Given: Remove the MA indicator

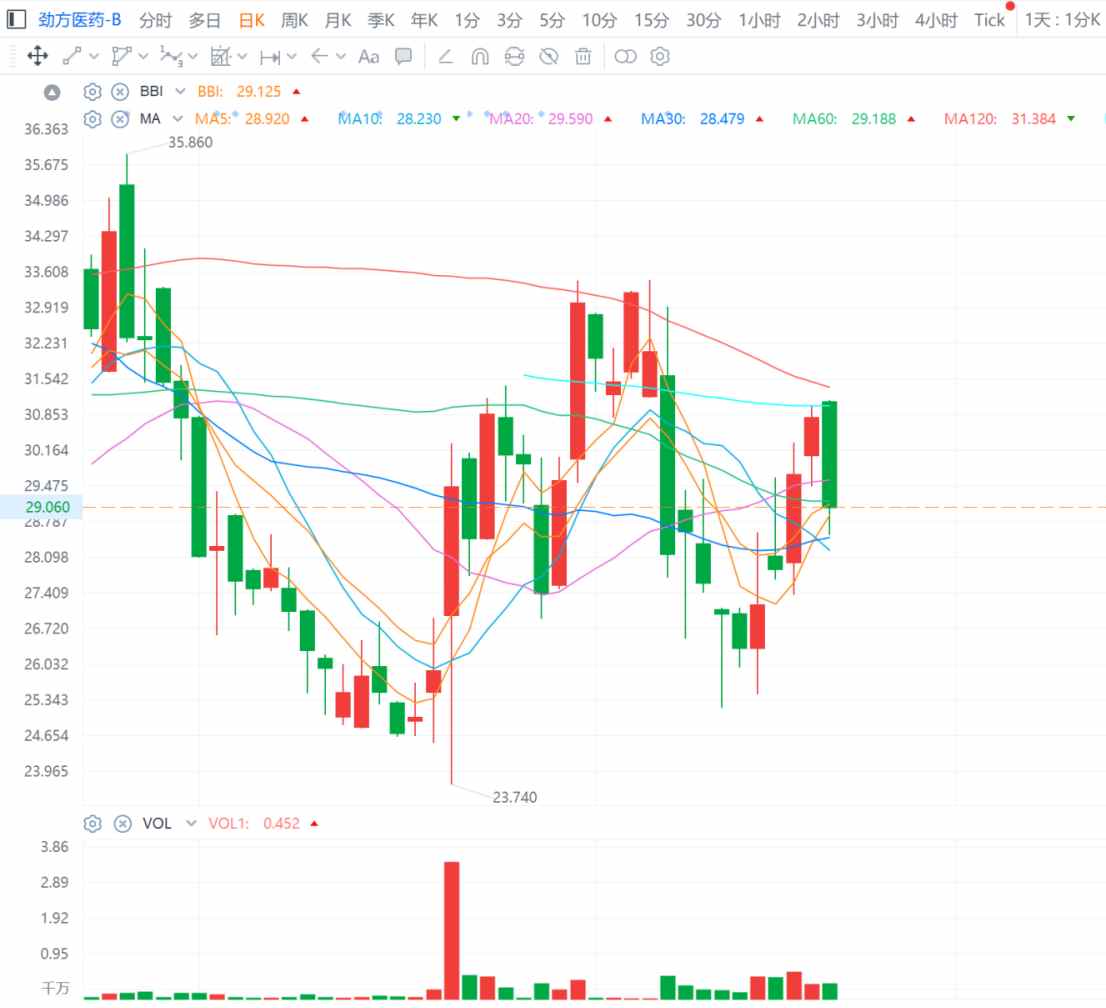Looking at the screenshot, I should coord(121,119).
